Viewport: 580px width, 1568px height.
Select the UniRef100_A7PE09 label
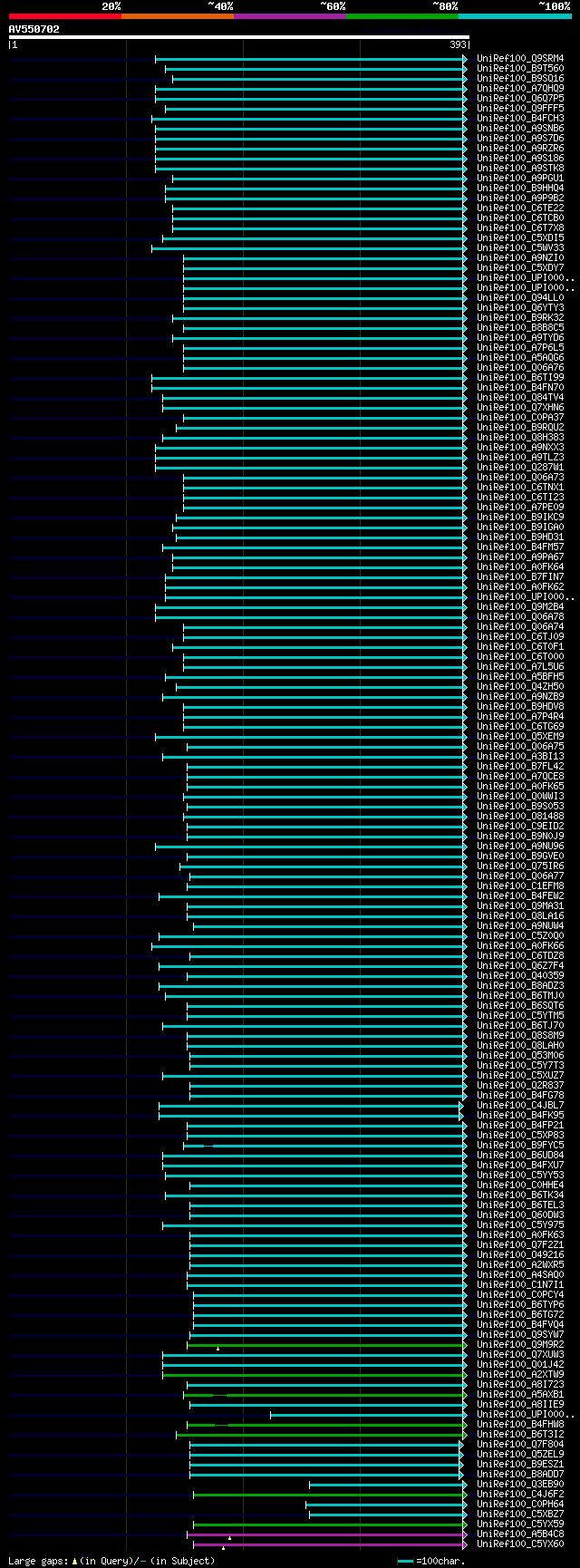(520, 508)
